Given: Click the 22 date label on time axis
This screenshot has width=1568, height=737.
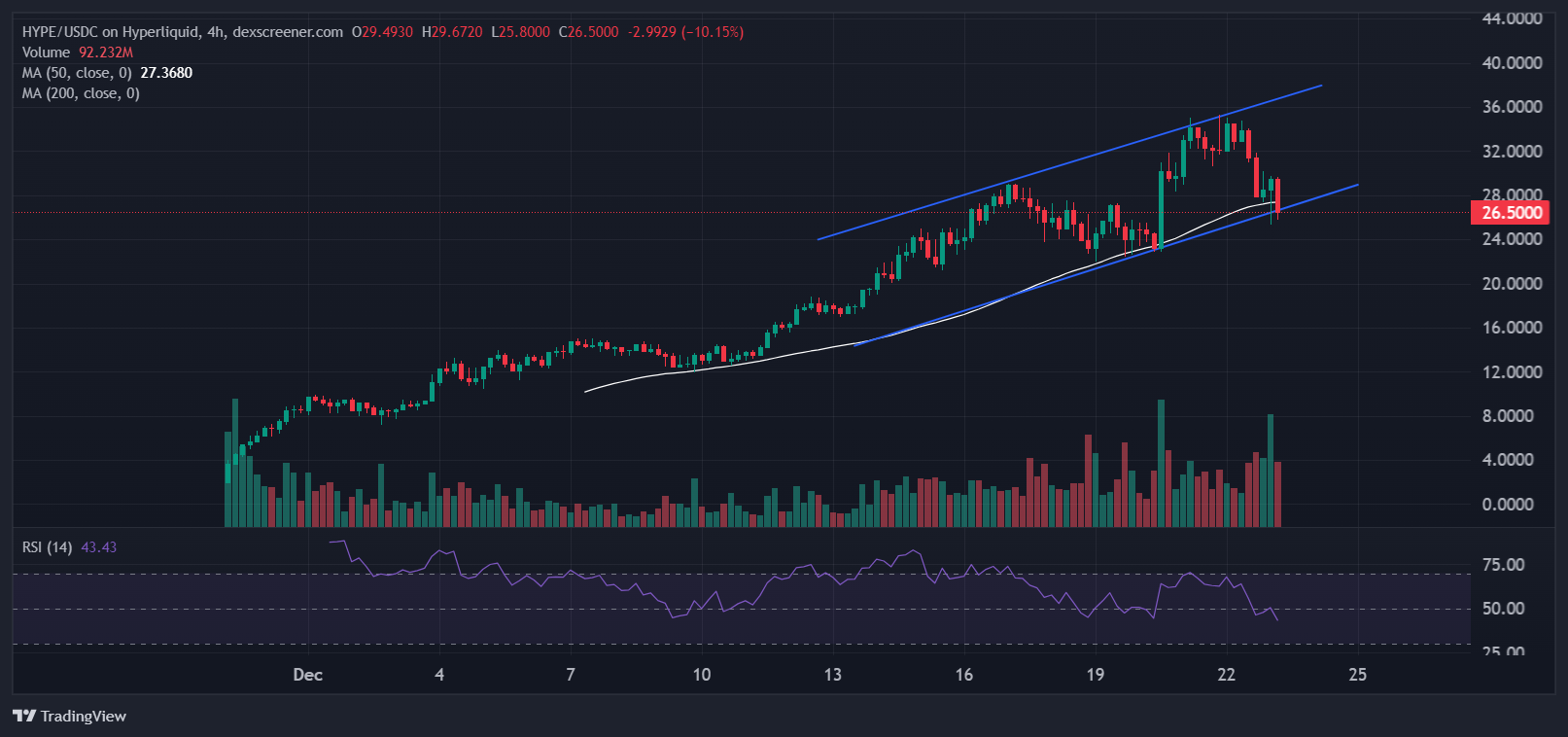Looking at the screenshot, I should point(1227,675).
